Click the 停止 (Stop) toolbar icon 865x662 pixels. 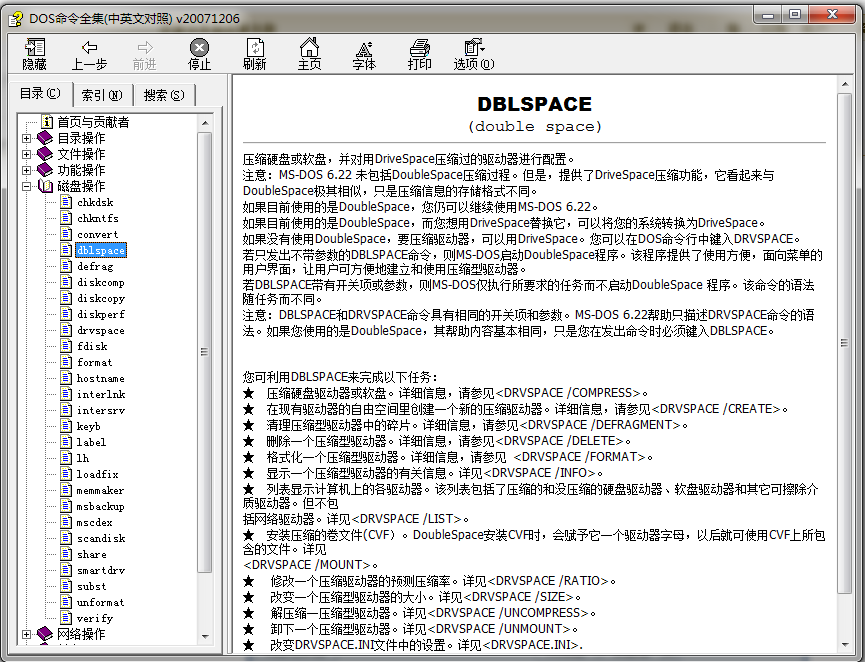[x=199, y=54]
